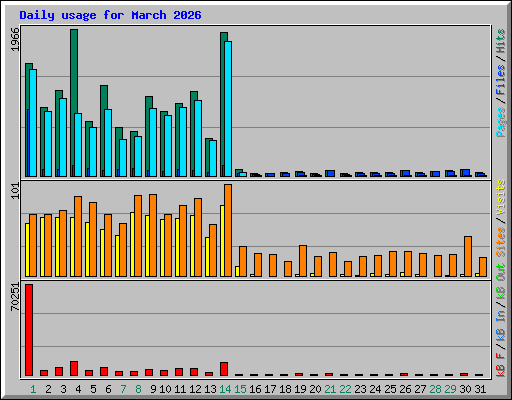Click the green Hits bar for day 6
Viewport: 512px width, 400px height.
(x=104, y=97)
